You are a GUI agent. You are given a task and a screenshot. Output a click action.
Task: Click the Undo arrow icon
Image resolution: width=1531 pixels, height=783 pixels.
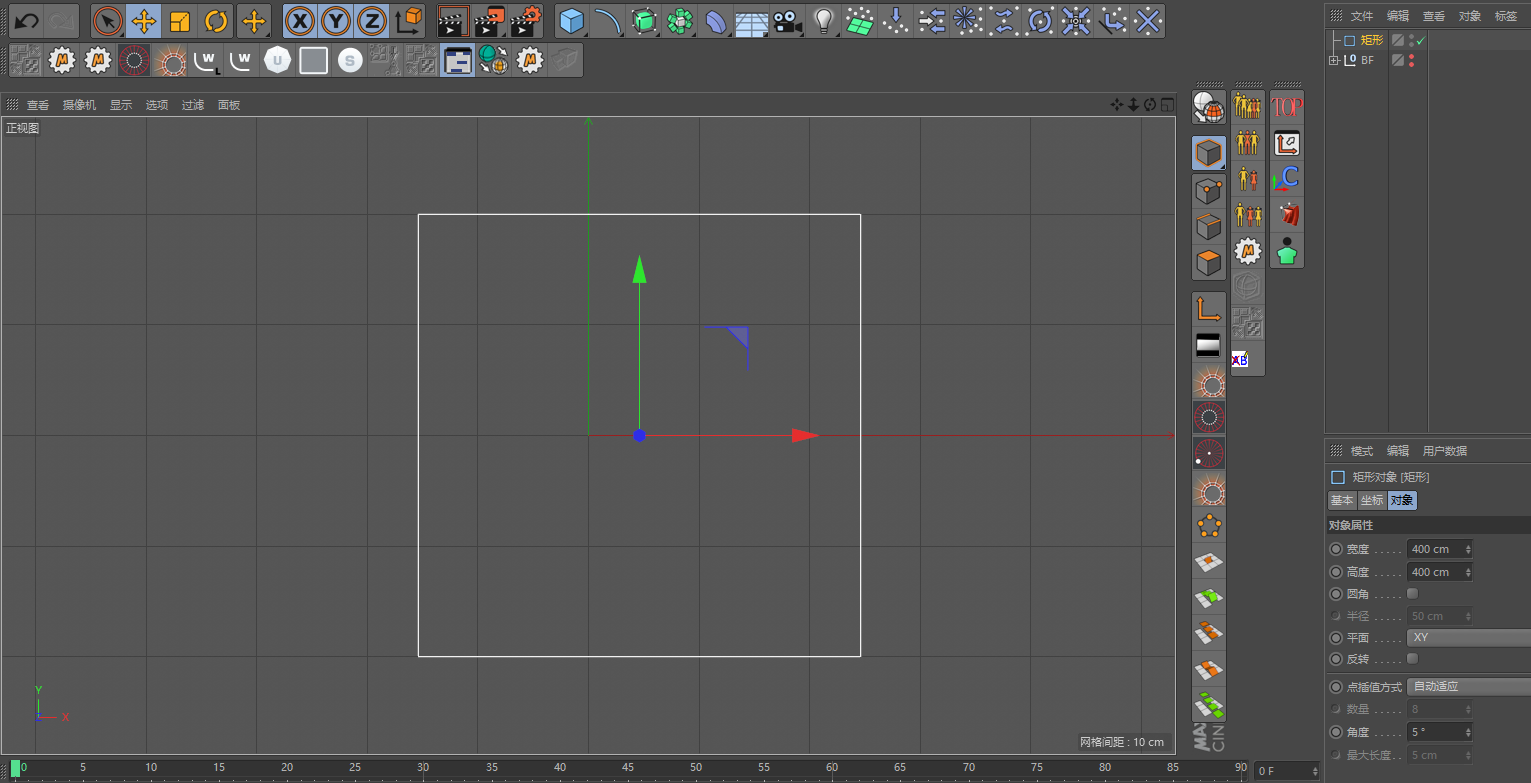(27, 20)
